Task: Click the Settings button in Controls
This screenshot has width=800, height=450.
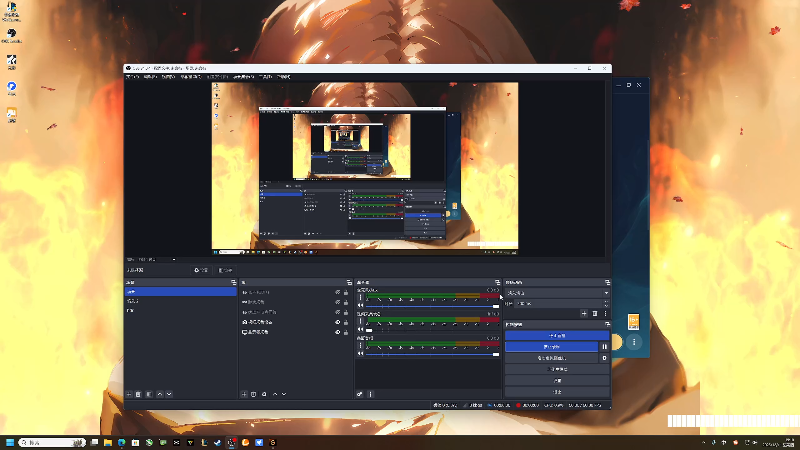Action: coord(557,381)
